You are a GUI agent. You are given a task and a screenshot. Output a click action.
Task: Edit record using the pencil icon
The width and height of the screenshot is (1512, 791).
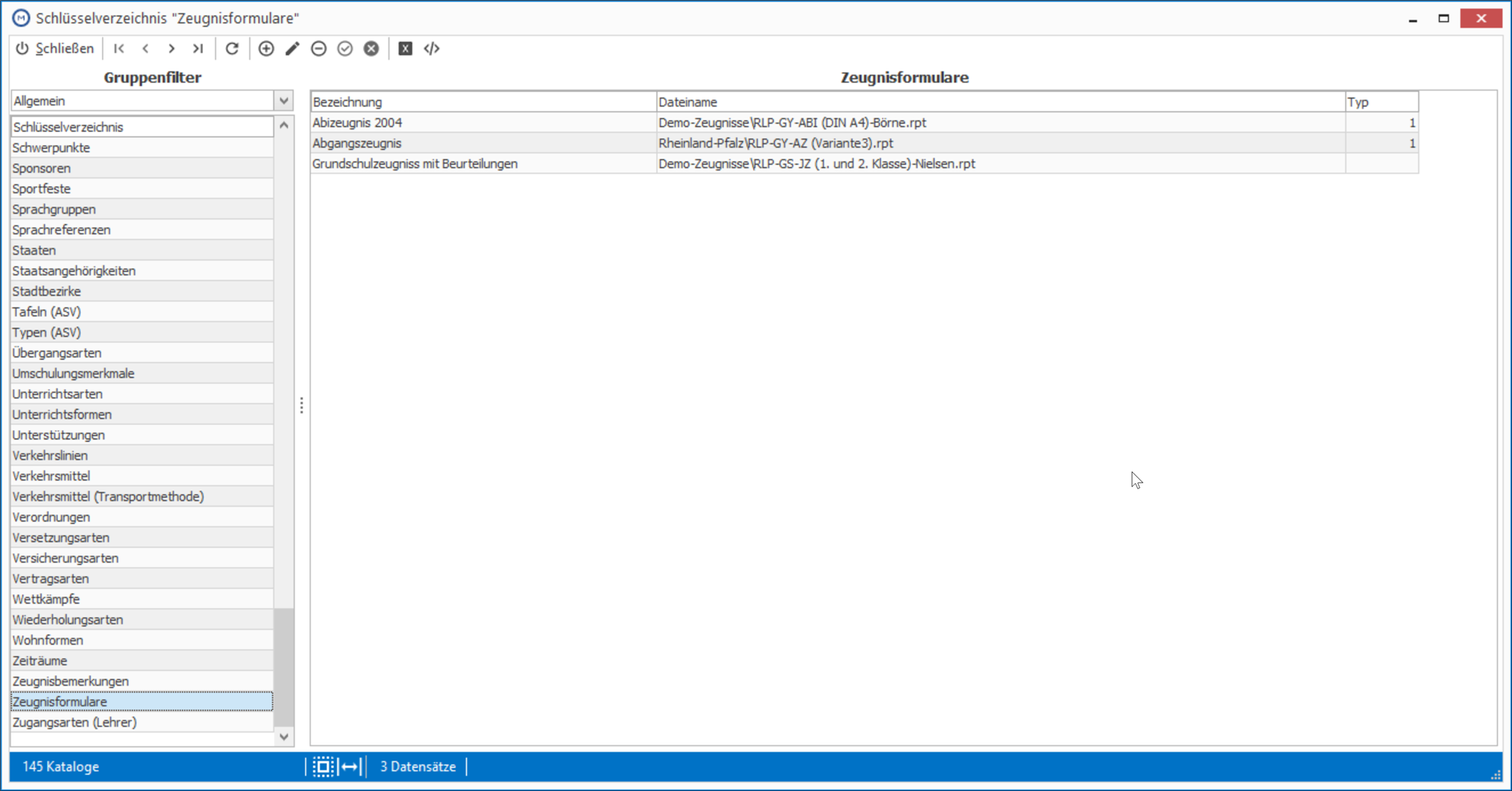click(293, 49)
